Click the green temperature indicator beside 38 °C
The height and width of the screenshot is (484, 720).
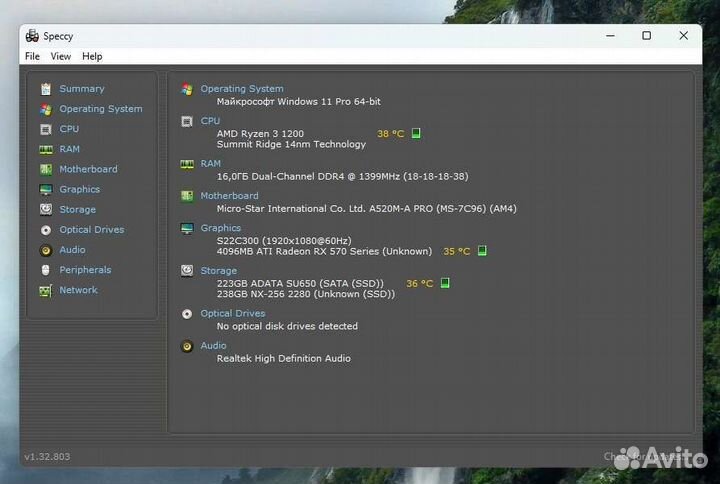coord(416,133)
